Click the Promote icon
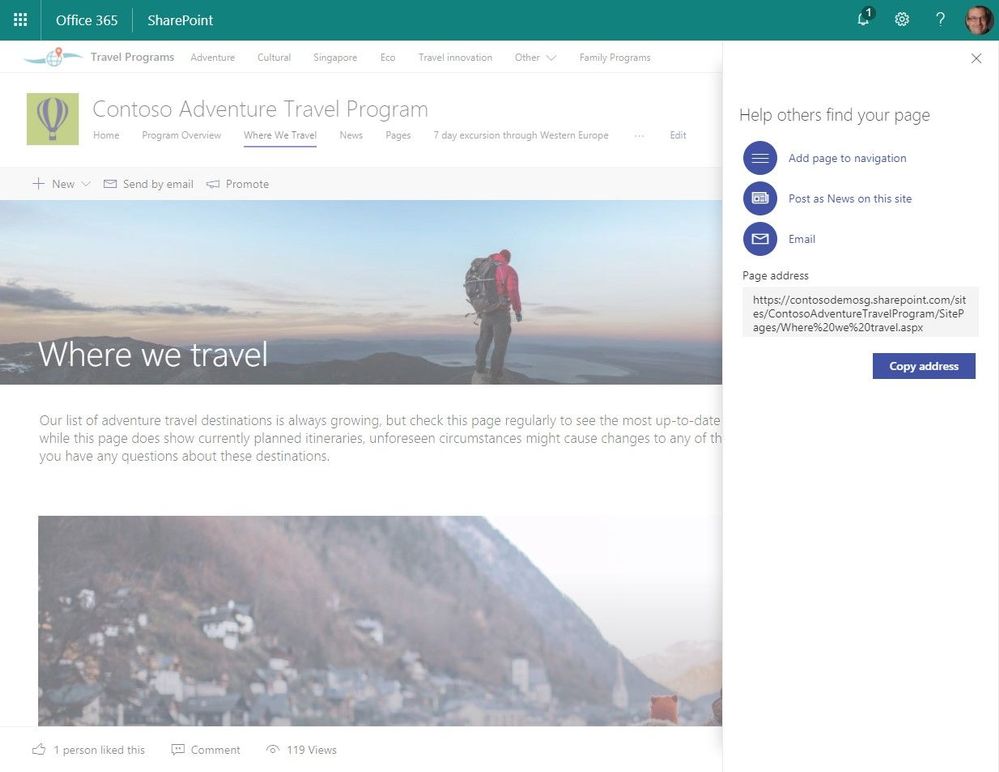This screenshot has width=999, height=772. [x=213, y=183]
